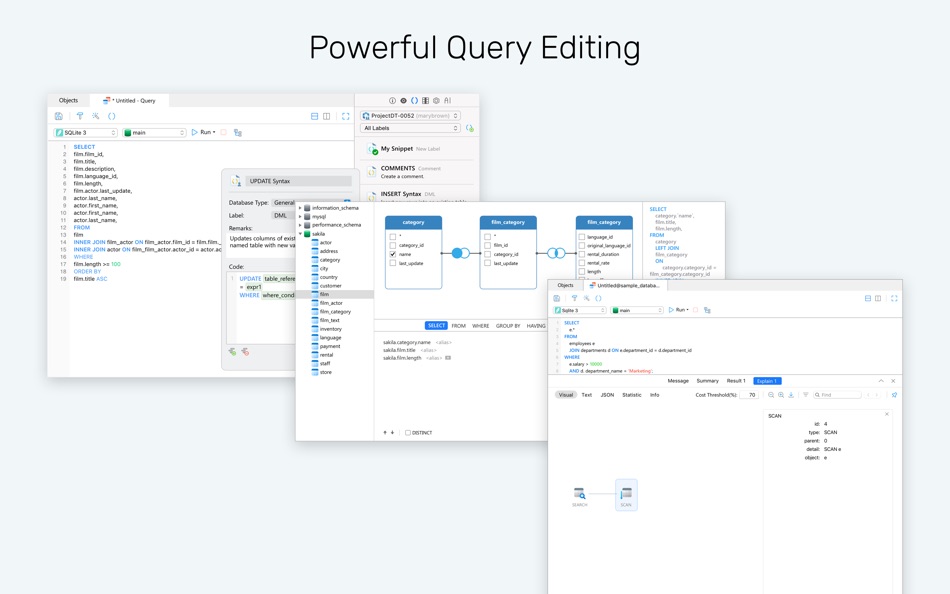Image resolution: width=950 pixels, height=594 pixels.
Task: Check original_language_id box in film_category table
Action: (582, 245)
